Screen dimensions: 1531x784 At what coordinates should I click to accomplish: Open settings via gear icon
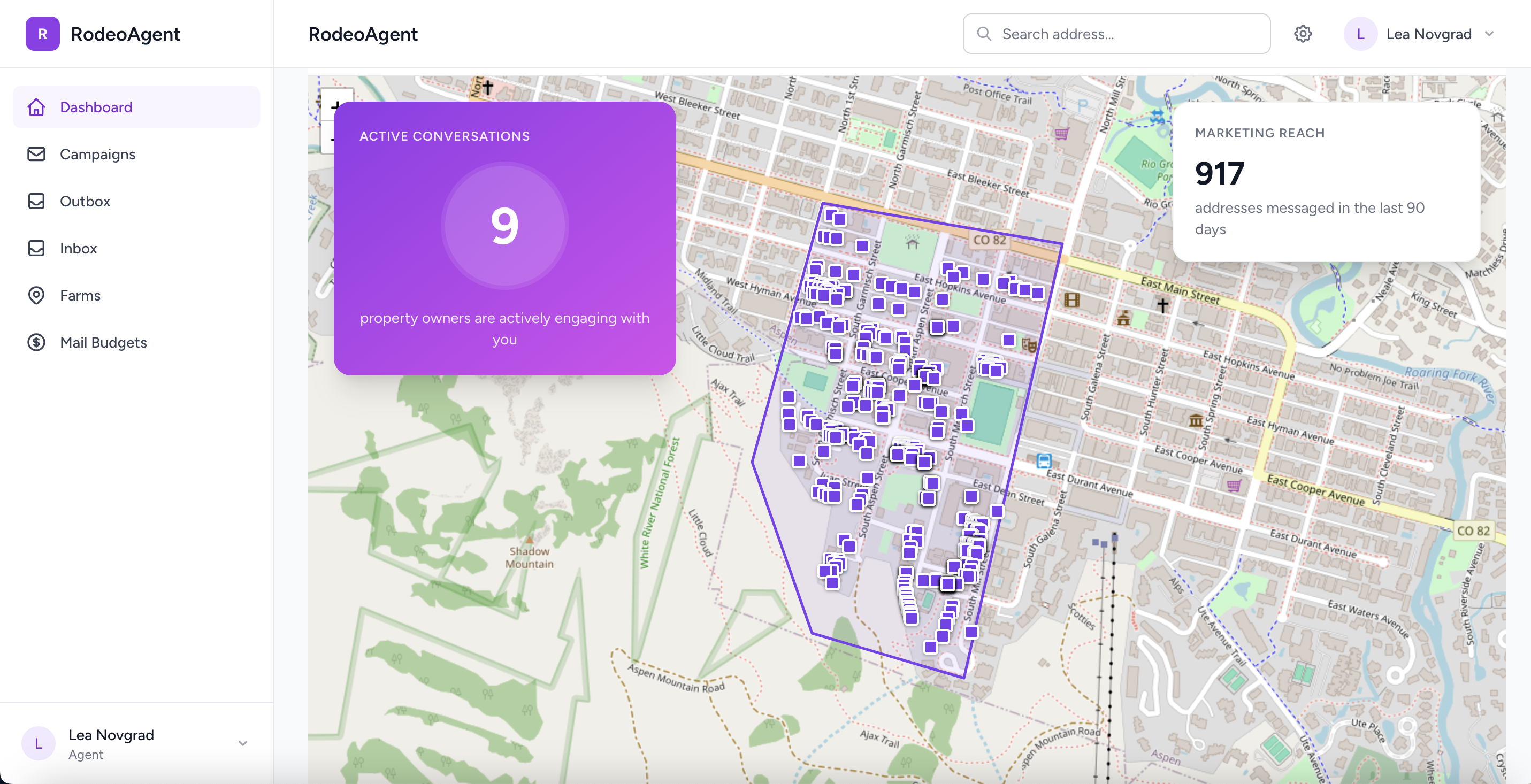1303,34
